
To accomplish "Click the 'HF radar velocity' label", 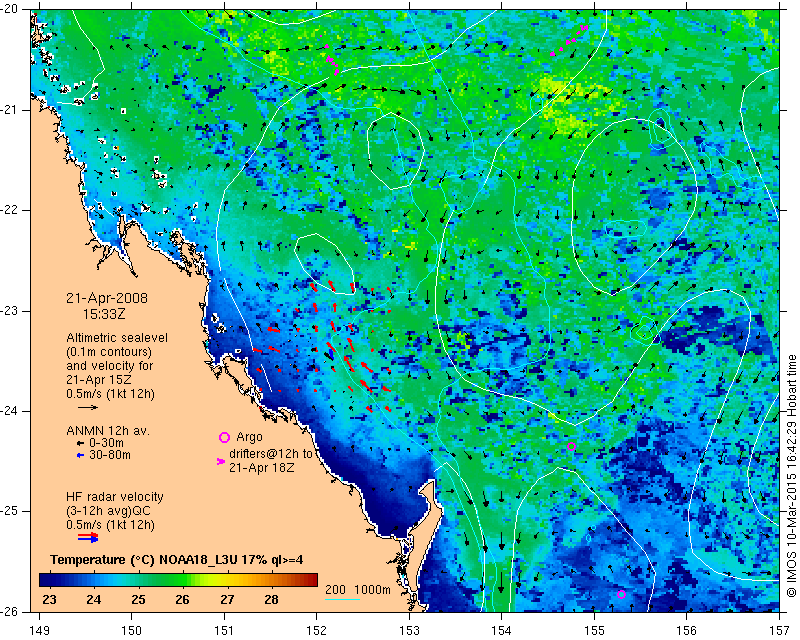I will click(x=115, y=497).
